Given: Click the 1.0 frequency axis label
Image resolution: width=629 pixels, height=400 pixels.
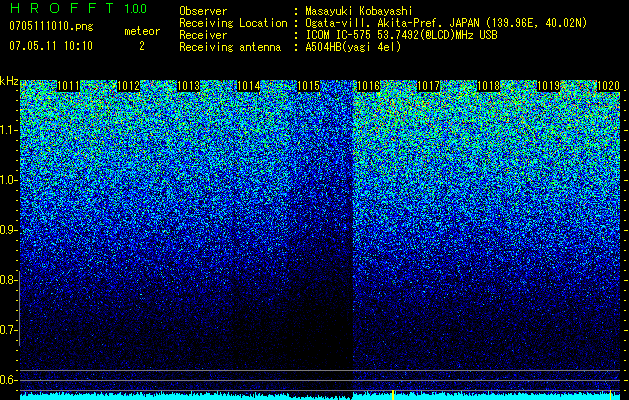Looking at the screenshot, I should [8, 180].
